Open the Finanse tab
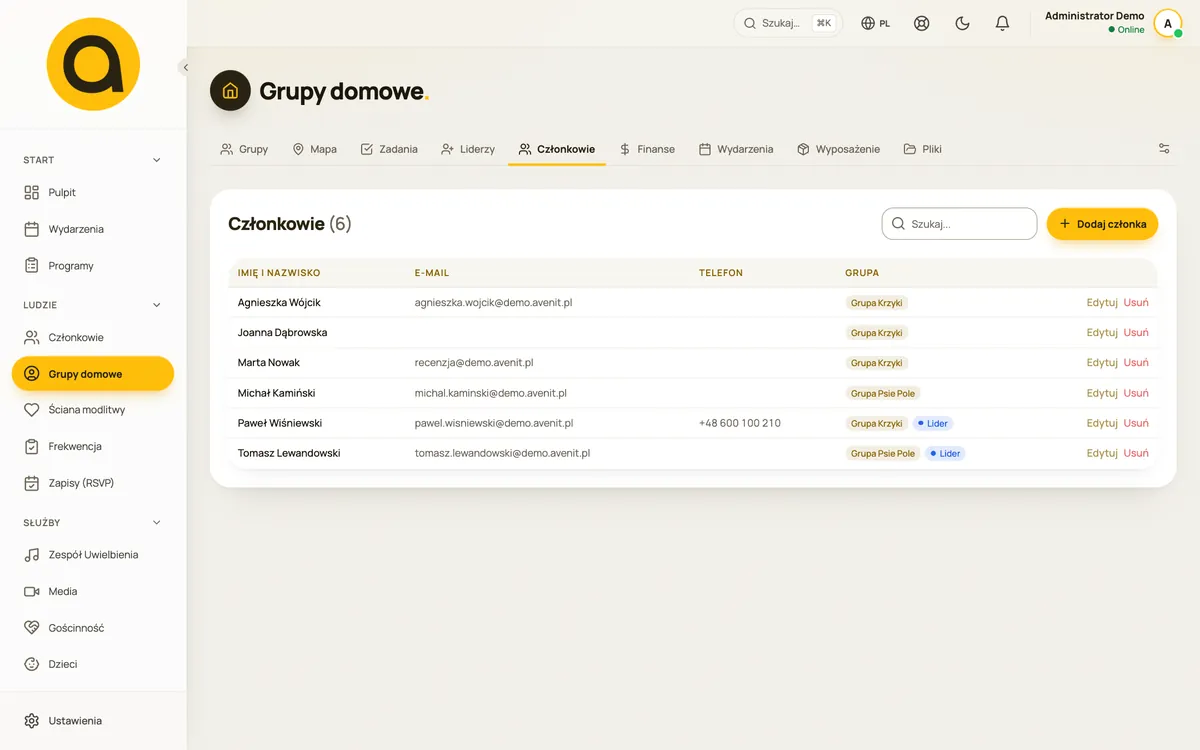The width and height of the screenshot is (1200, 750). [647, 149]
